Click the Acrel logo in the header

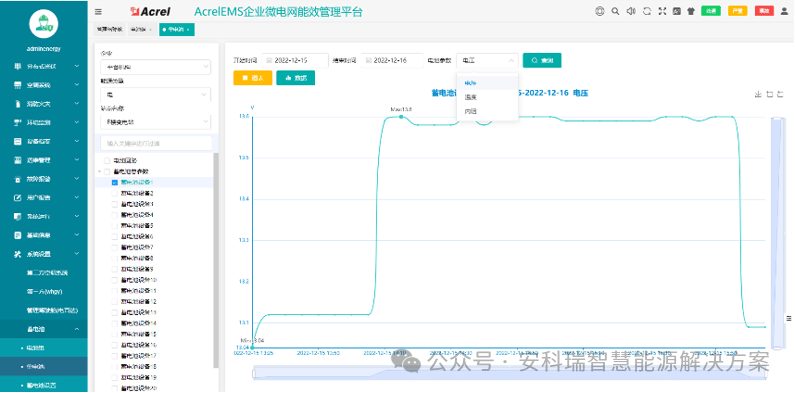150,11
